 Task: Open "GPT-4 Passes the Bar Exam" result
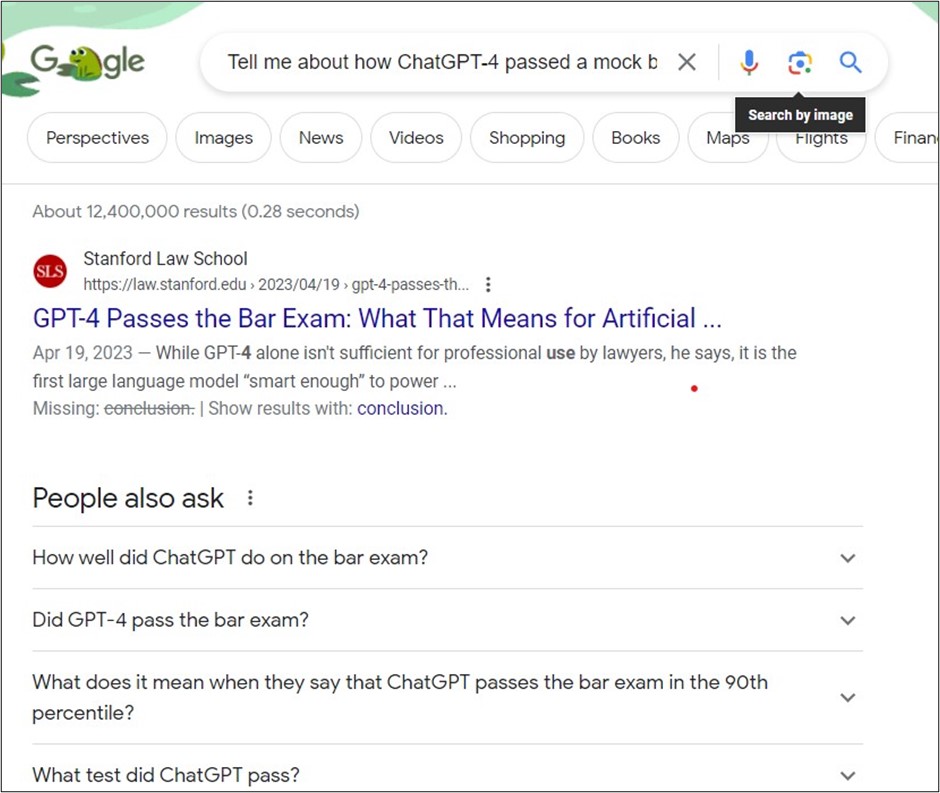pos(377,319)
